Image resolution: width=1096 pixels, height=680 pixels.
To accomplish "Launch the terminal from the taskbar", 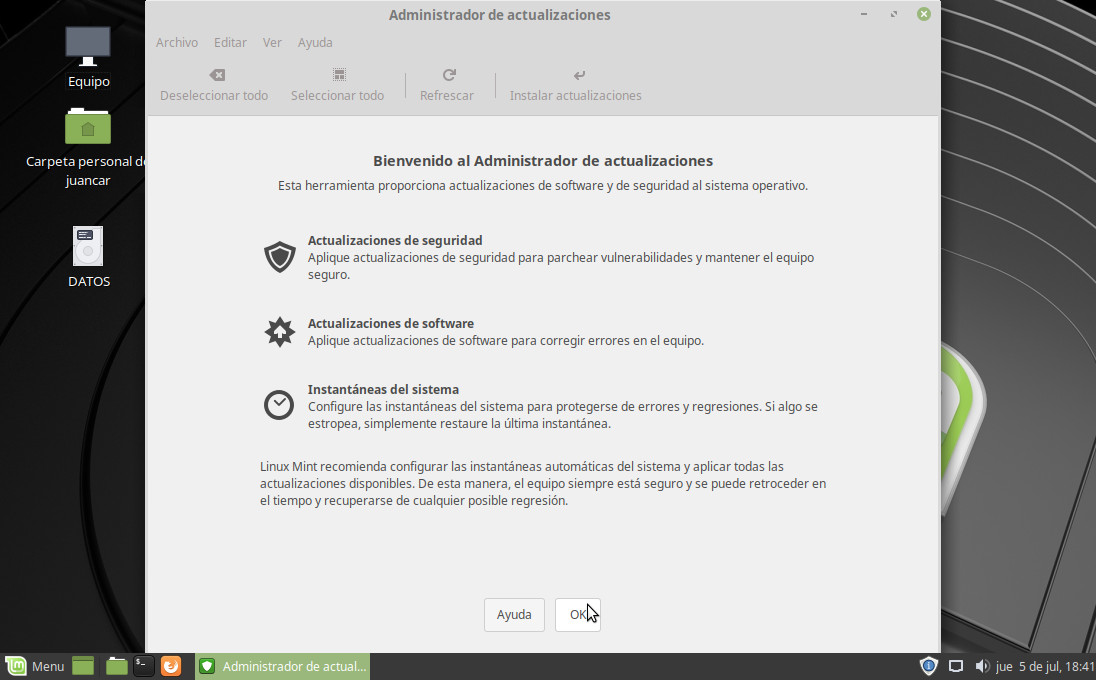I will pos(144,666).
